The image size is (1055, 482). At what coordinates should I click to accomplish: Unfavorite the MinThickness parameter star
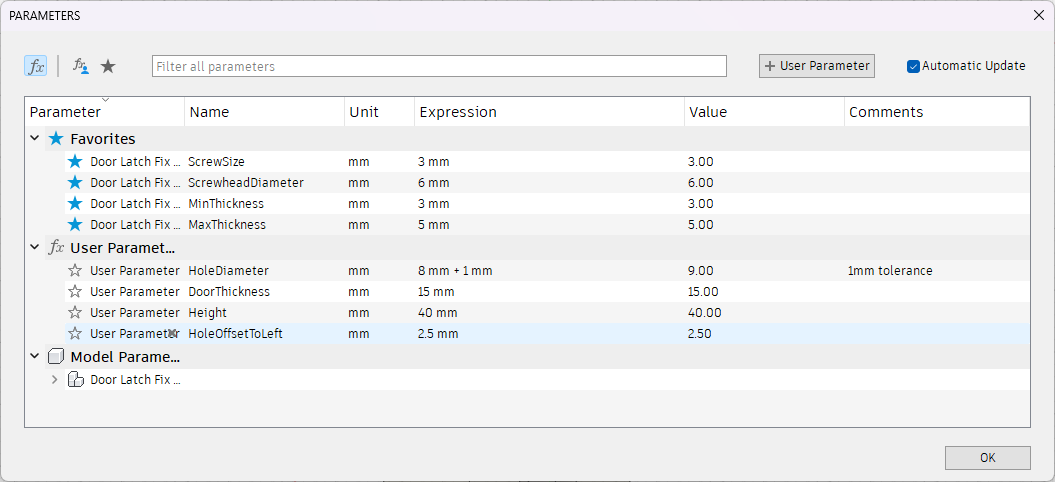point(75,203)
